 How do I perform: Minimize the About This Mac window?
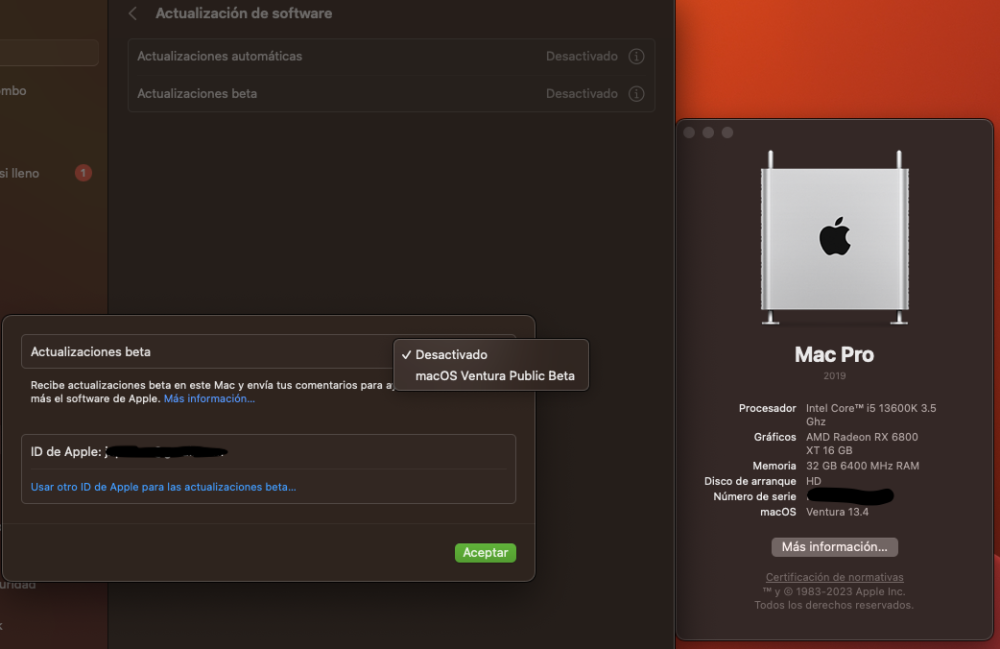[708, 133]
